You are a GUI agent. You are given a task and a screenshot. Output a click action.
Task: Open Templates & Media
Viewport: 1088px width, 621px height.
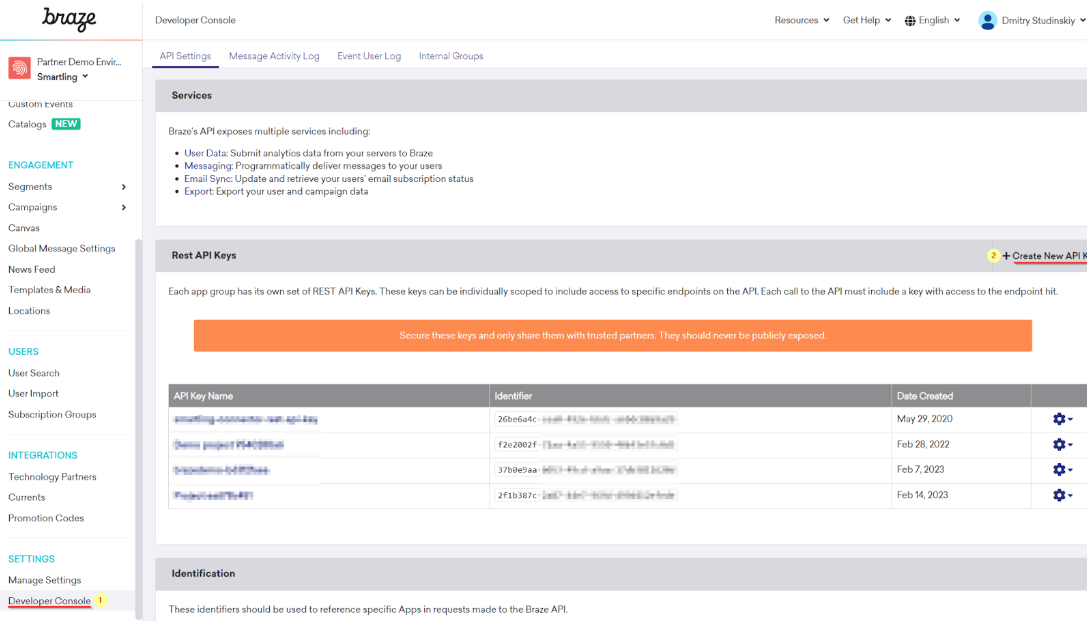(x=49, y=290)
